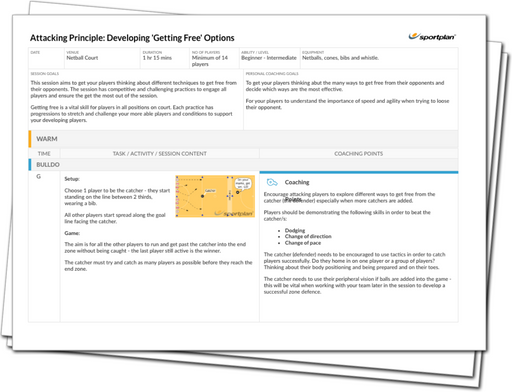Click the whistle icon beside Coaching
This screenshot has height=392, width=512.
click(272, 182)
